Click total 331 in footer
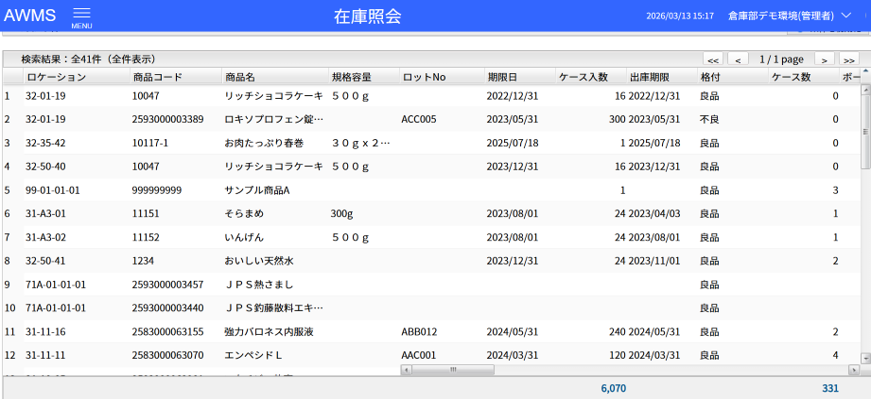The image size is (871, 399). (x=830, y=388)
